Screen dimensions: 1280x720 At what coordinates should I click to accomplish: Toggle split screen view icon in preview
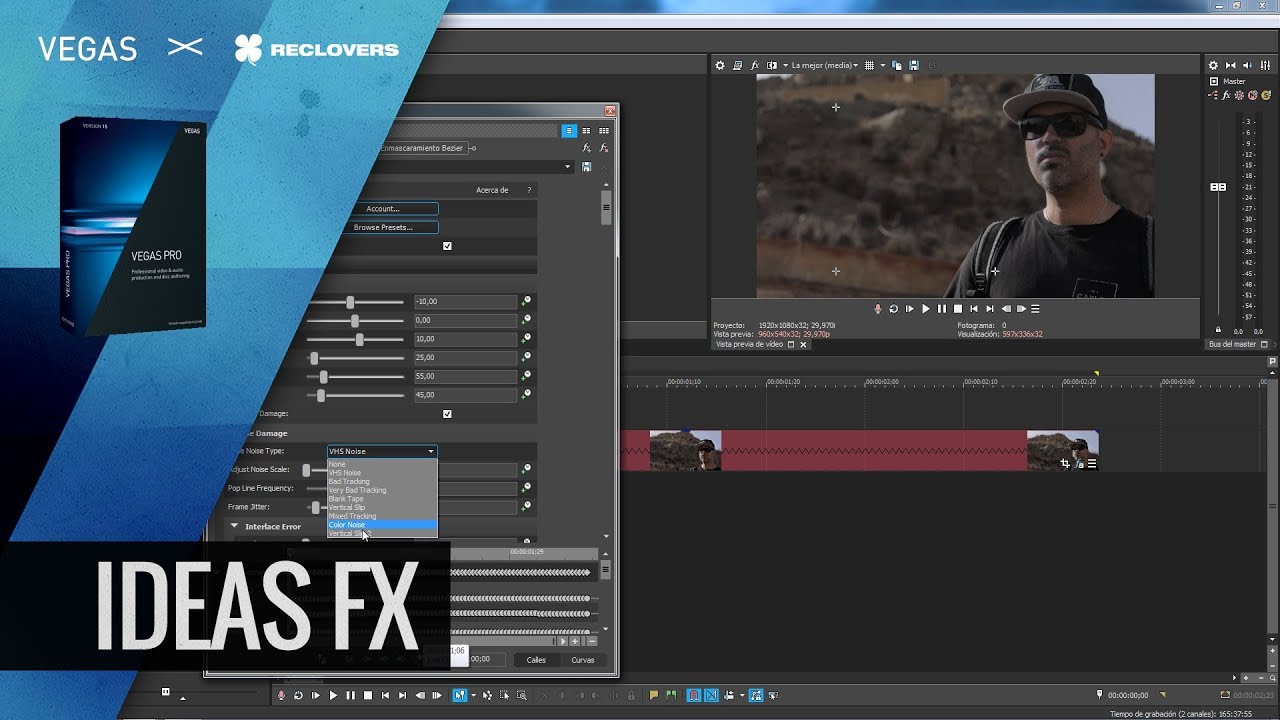coord(771,65)
